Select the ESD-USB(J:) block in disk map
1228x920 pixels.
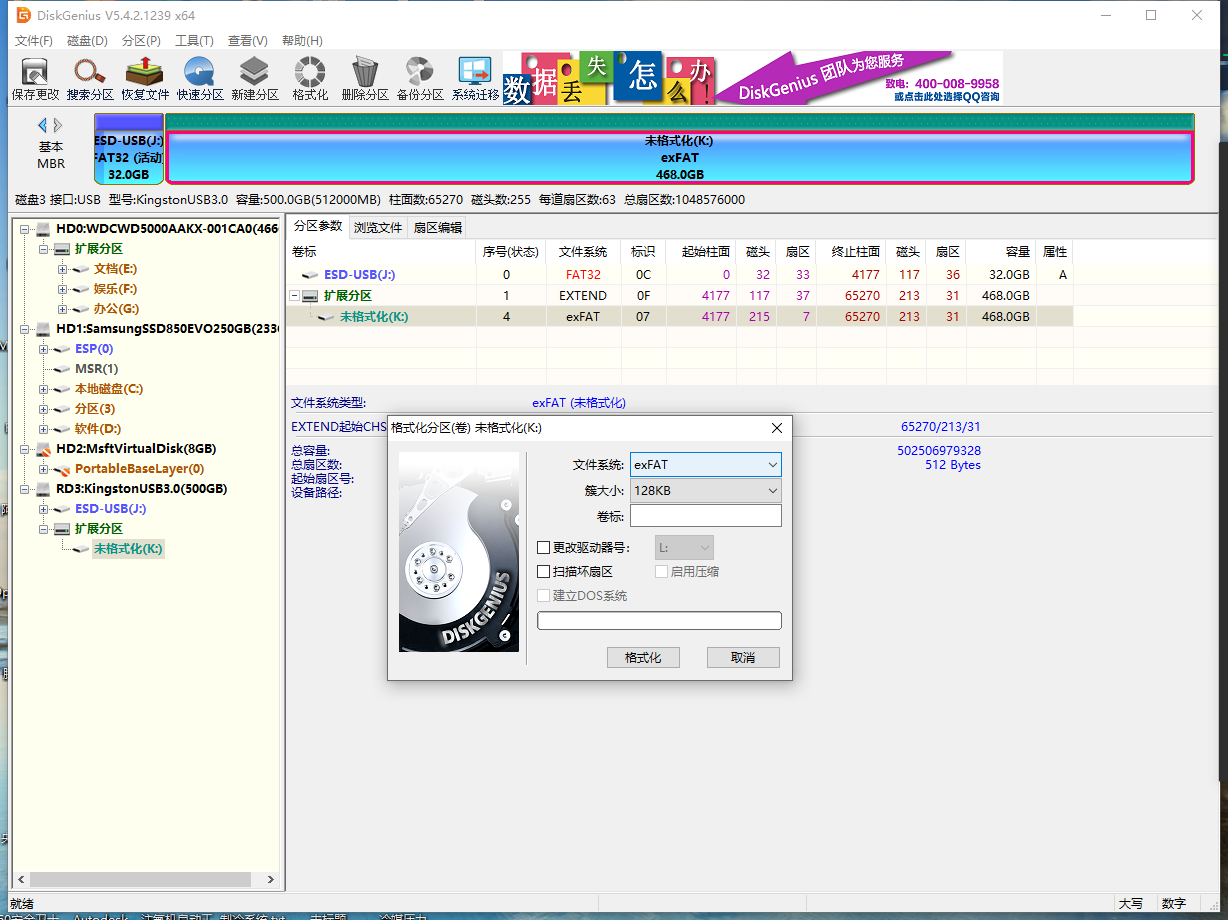click(x=129, y=149)
